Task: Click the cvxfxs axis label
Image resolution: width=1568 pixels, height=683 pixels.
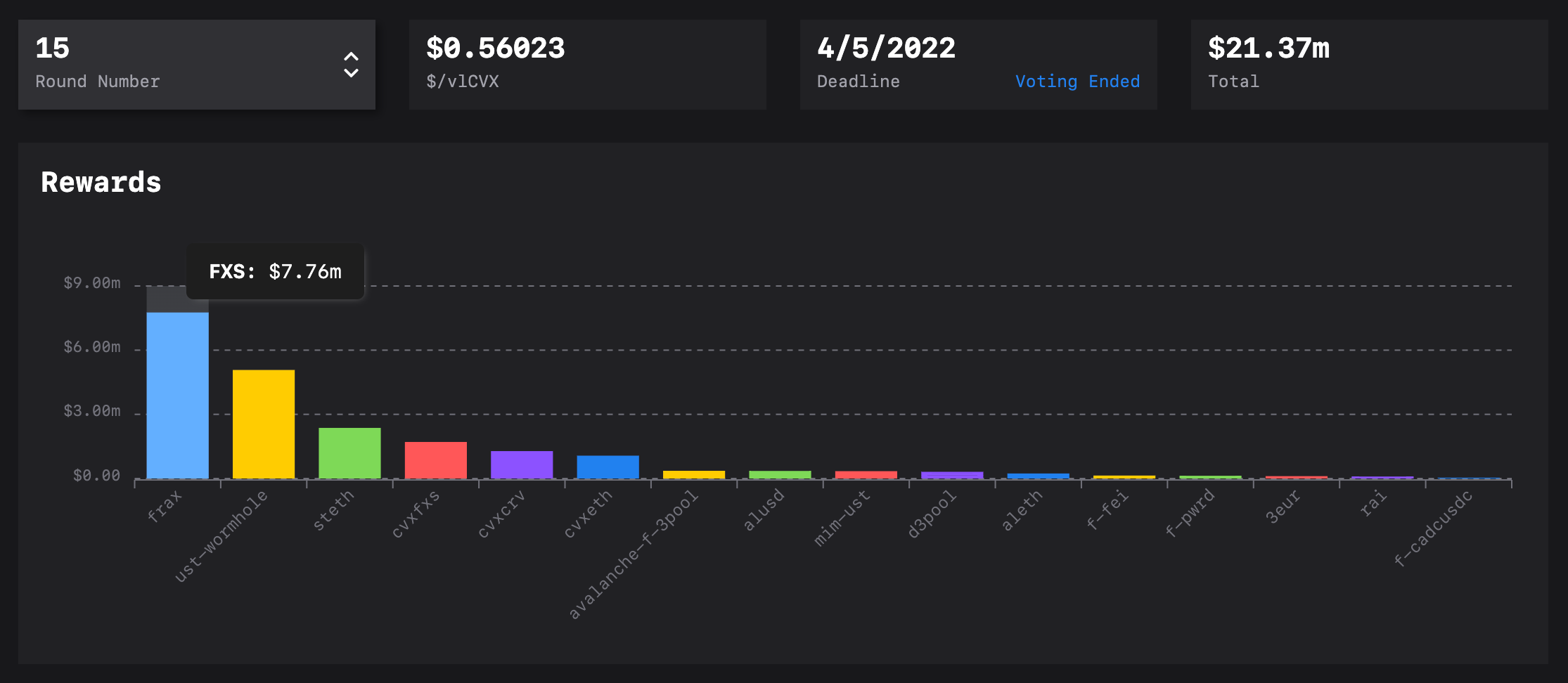Action: [416, 514]
